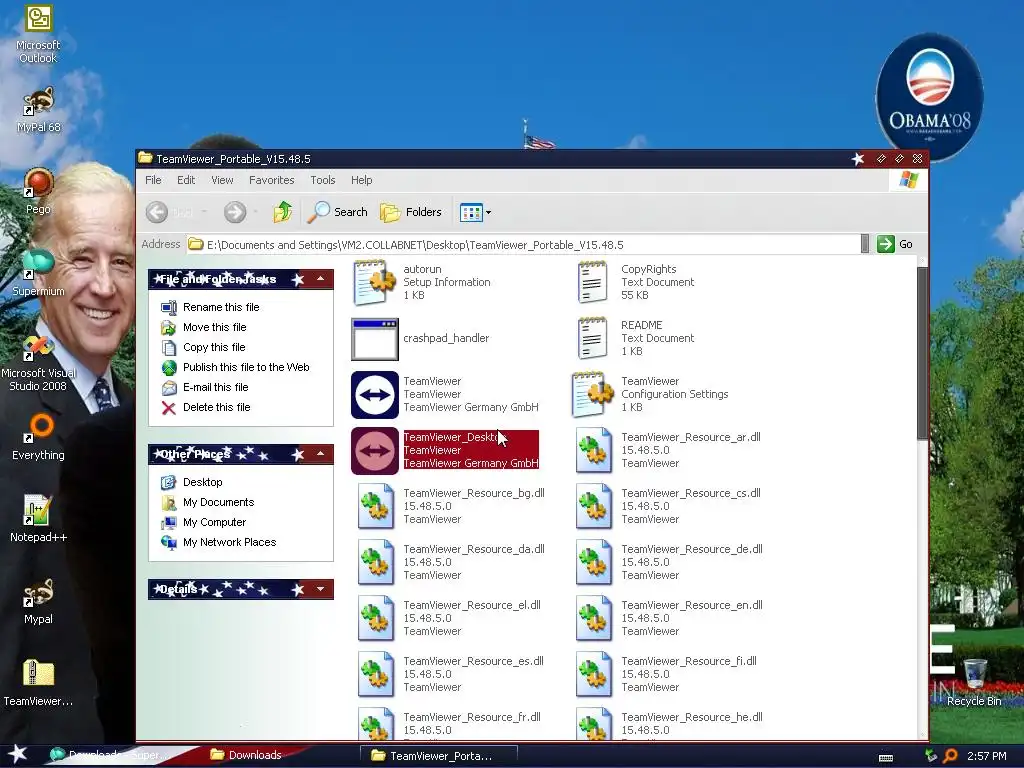Click Copy this file link
This screenshot has height=768, width=1024.
pyautogui.click(x=214, y=347)
